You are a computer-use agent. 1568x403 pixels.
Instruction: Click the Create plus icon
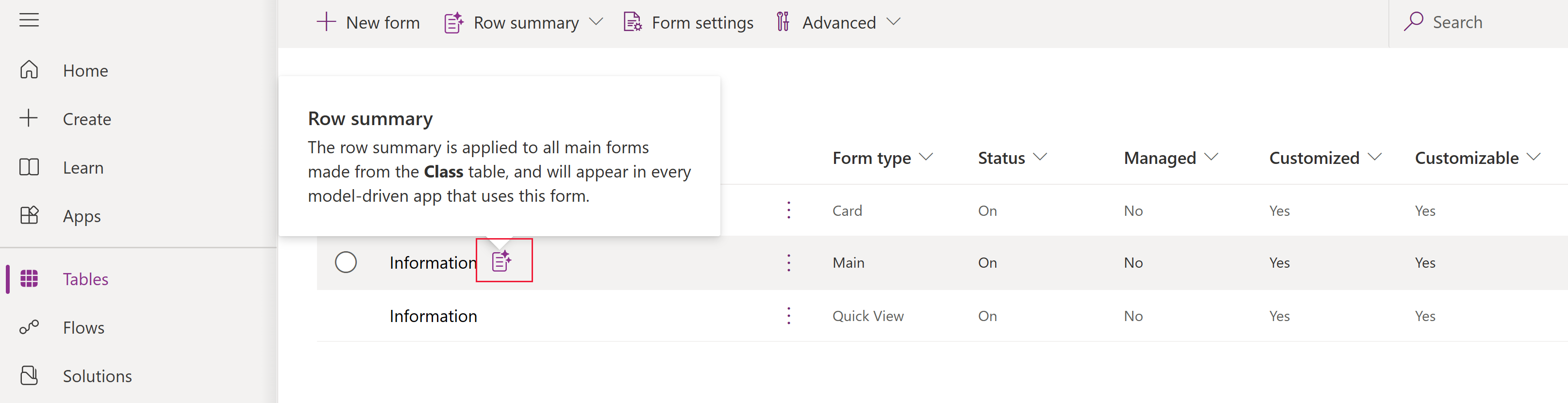29,118
